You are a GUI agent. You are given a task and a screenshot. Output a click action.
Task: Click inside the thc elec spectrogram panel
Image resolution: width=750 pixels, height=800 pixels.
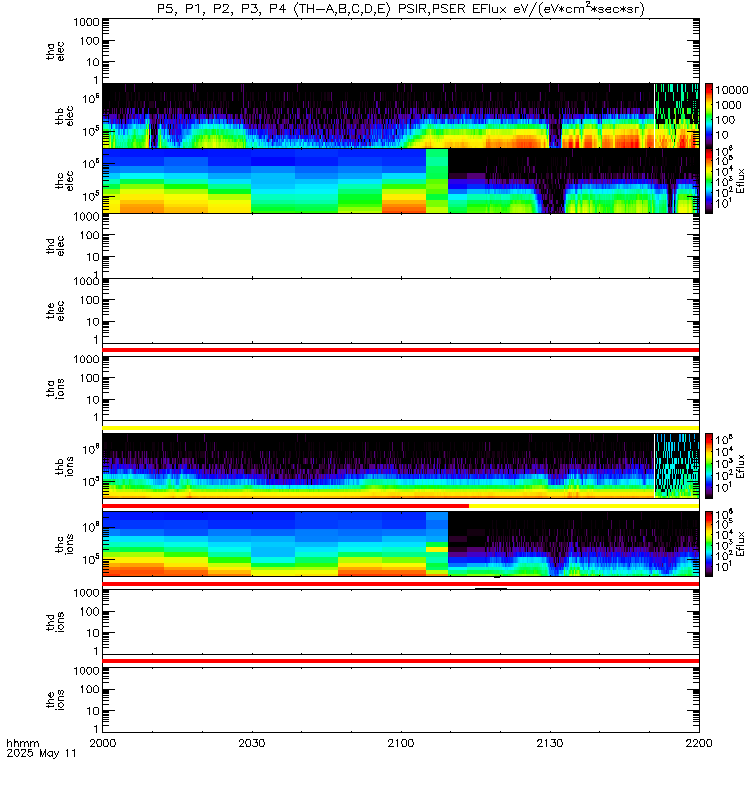click(x=401, y=181)
